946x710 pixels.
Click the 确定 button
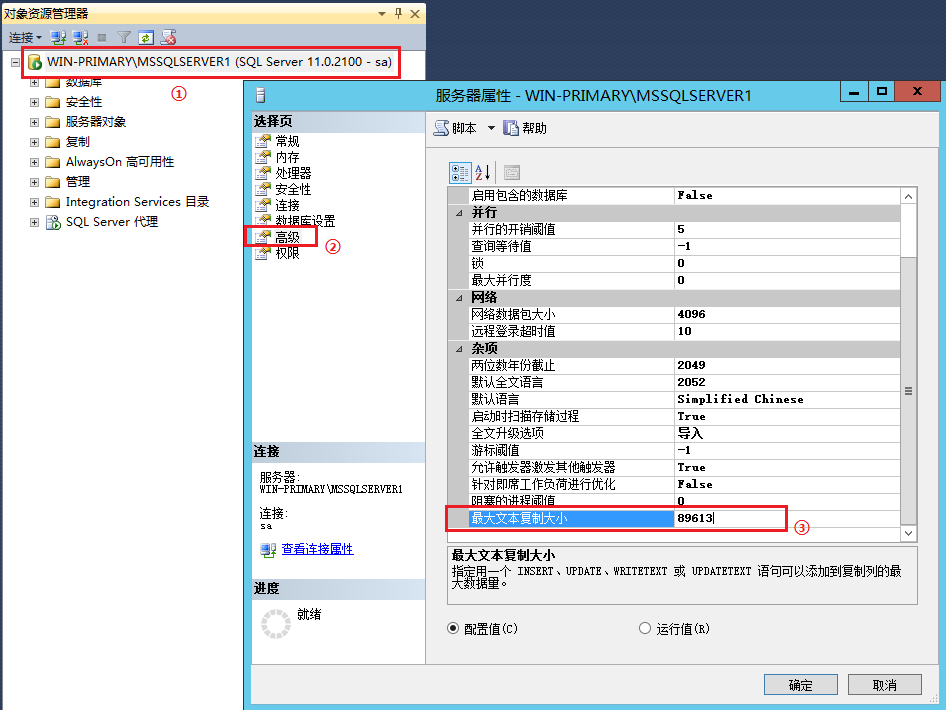(x=800, y=684)
